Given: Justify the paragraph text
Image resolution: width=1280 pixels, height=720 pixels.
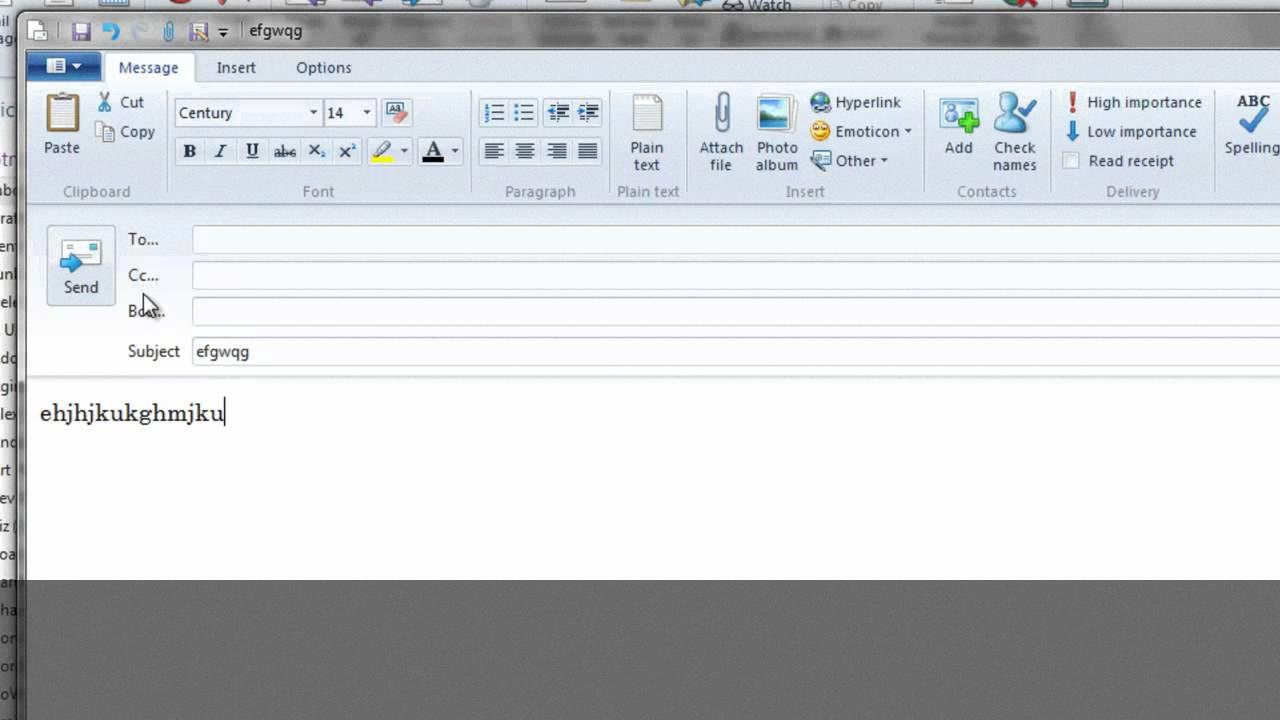Looking at the screenshot, I should pyautogui.click(x=588, y=151).
